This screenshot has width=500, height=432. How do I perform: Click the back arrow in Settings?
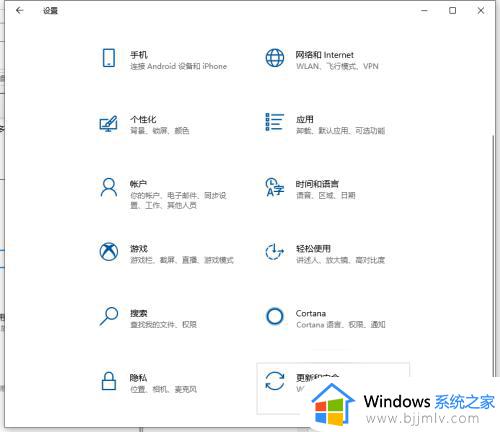[20, 10]
